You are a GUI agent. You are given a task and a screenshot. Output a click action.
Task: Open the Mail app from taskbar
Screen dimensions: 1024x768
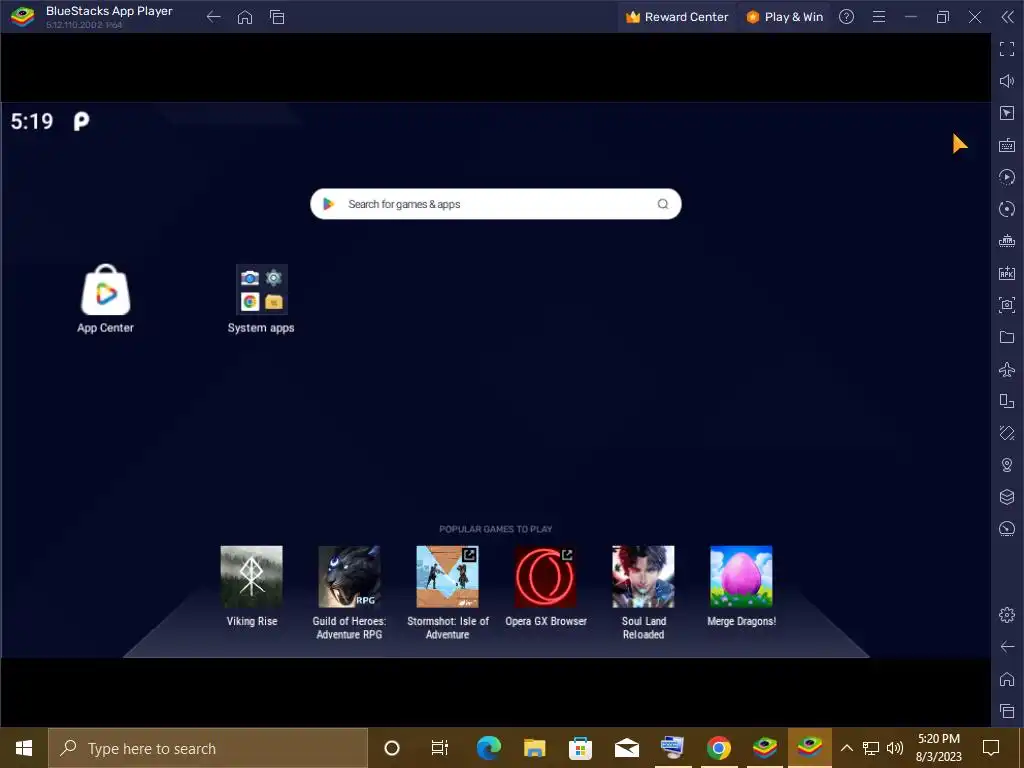[626, 748]
